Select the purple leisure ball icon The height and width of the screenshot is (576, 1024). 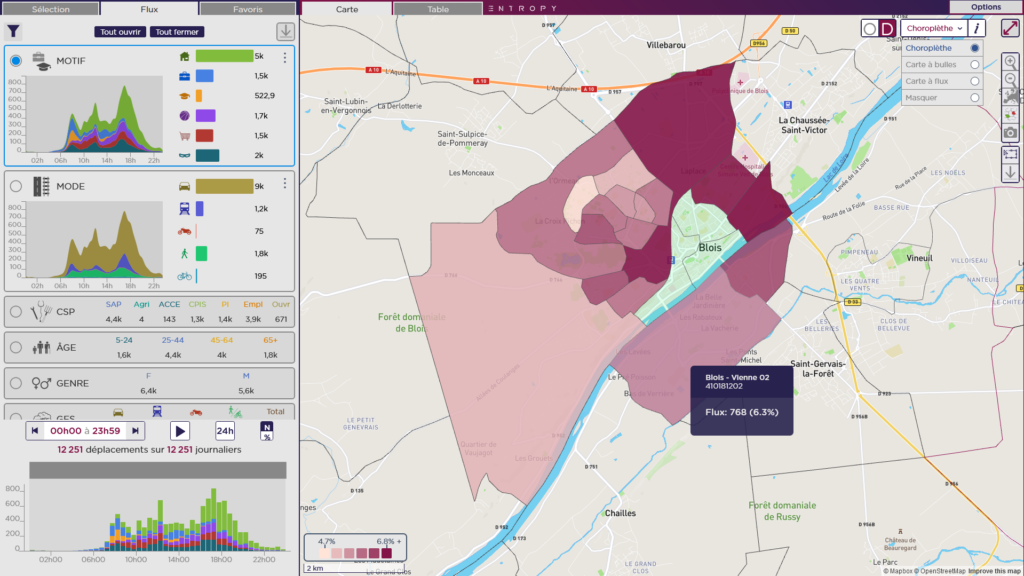(184, 116)
